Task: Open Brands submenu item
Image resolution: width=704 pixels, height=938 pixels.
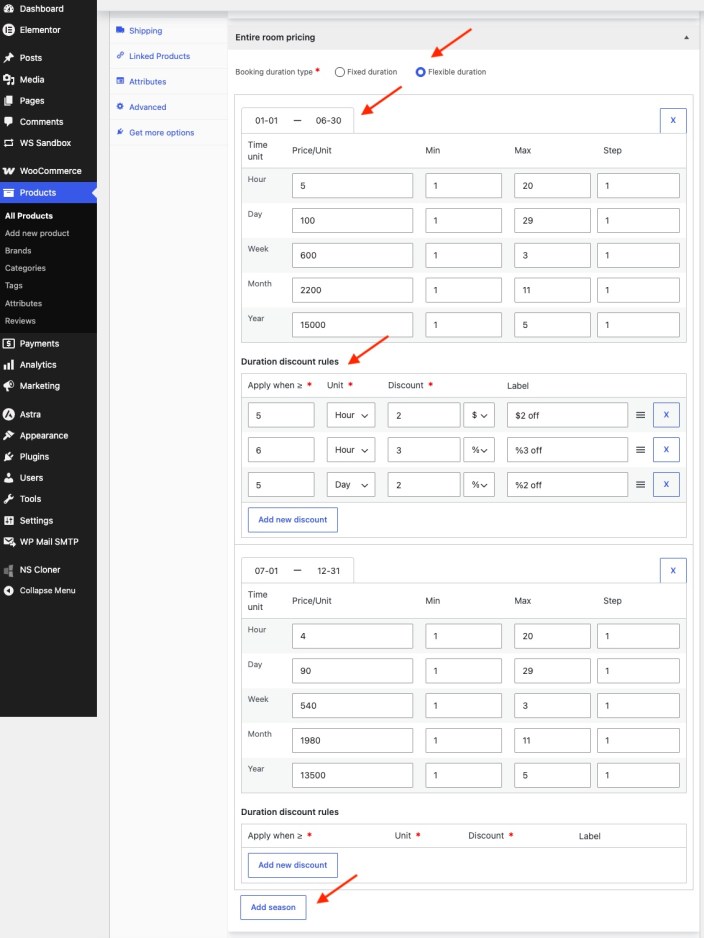Action: pyautogui.click(x=18, y=251)
